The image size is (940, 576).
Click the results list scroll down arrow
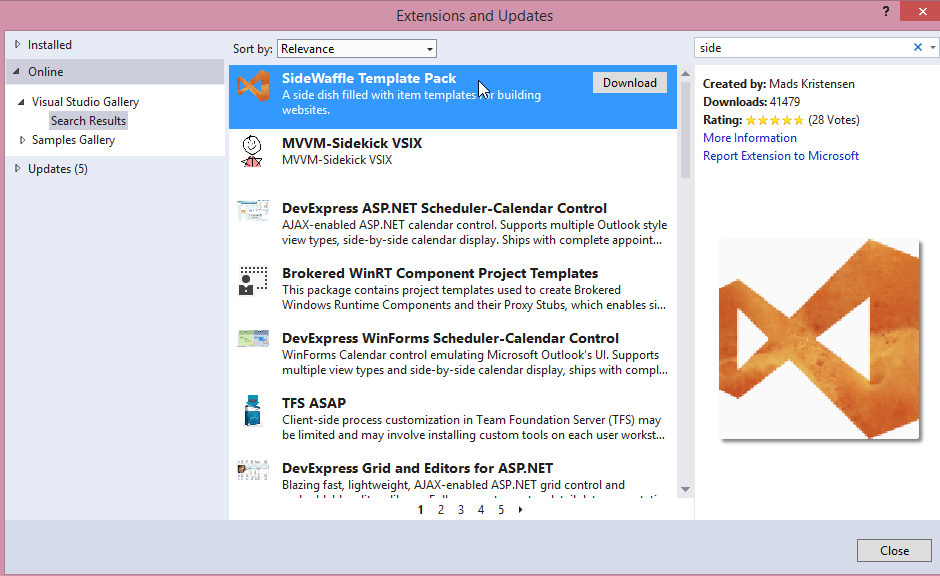coord(685,490)
